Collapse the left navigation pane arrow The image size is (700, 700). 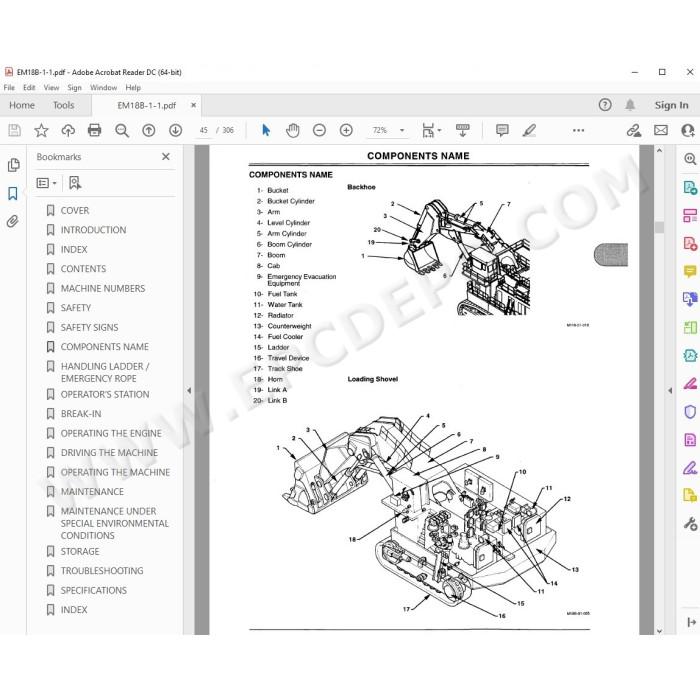coord(189,391)
